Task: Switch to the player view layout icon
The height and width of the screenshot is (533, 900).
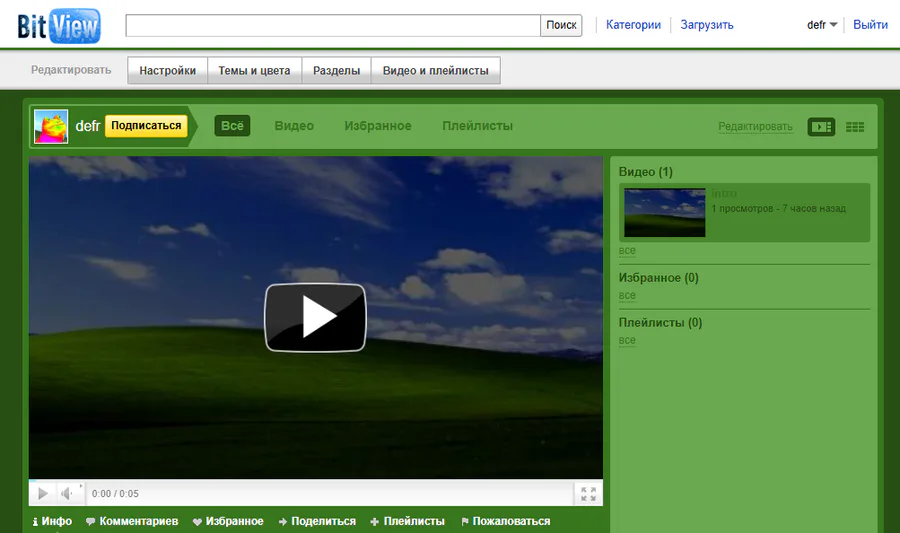Action: click(821, 127)
